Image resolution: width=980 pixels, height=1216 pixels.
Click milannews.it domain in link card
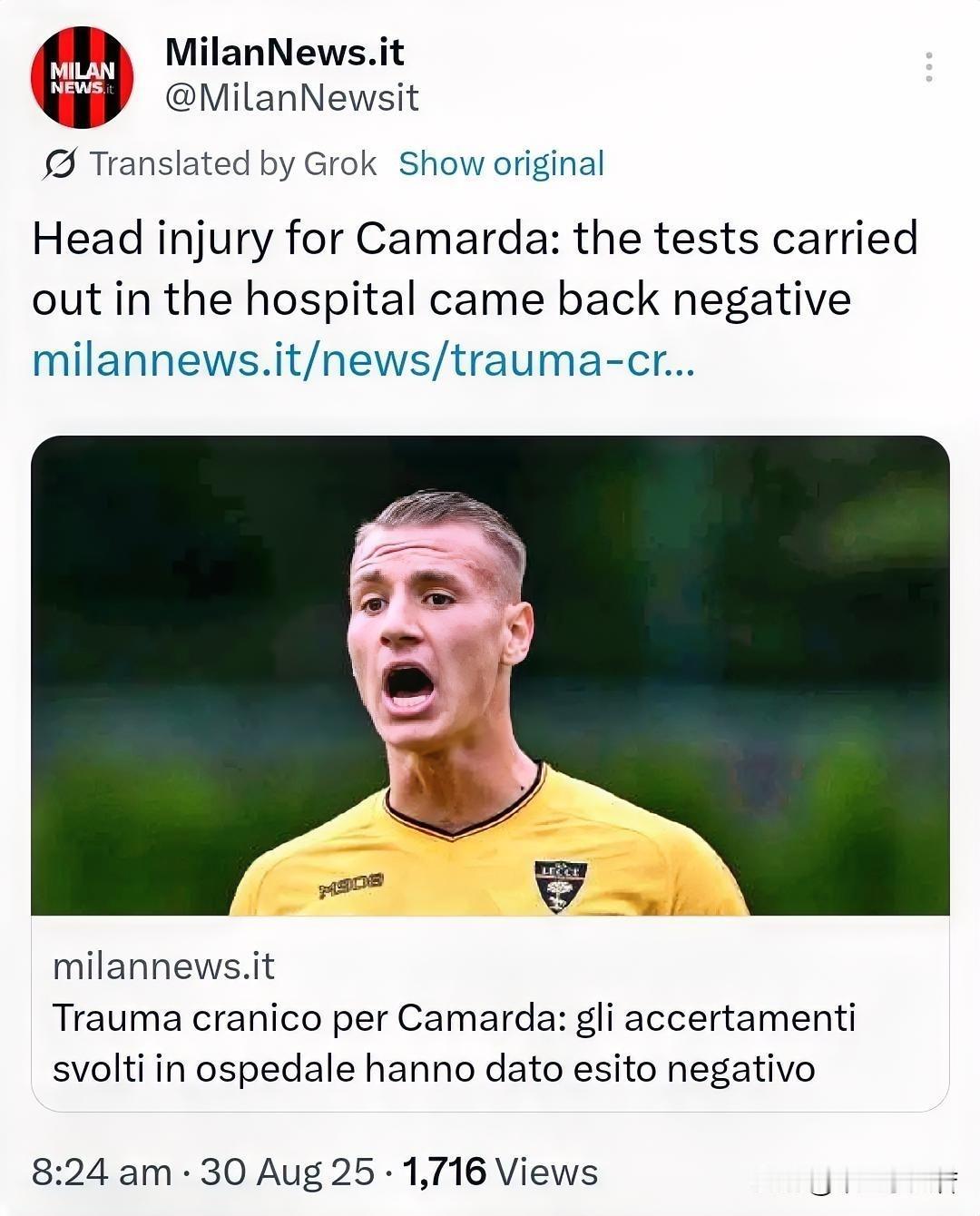pos(163,966)
